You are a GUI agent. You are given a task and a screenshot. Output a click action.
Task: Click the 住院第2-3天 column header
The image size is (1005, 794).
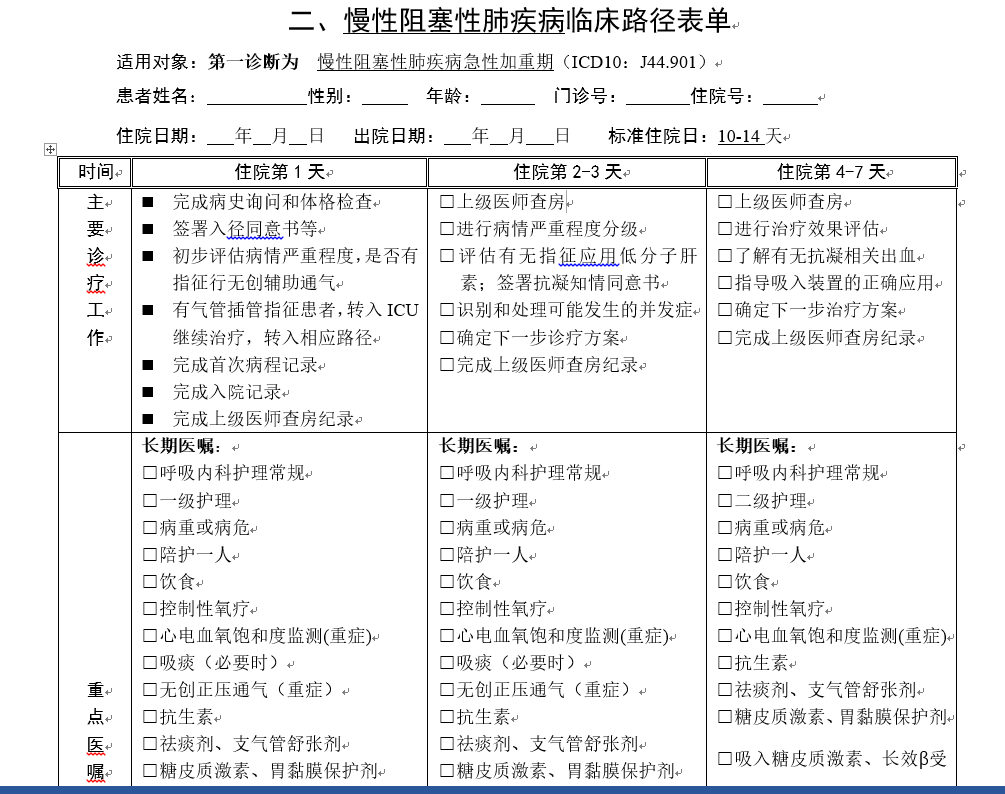567,172
